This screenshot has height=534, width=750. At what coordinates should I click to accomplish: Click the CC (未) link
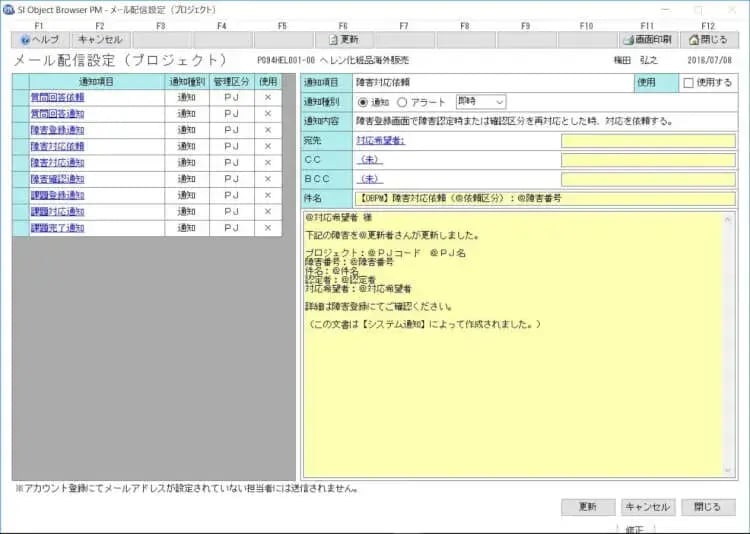tap(369, 160)
